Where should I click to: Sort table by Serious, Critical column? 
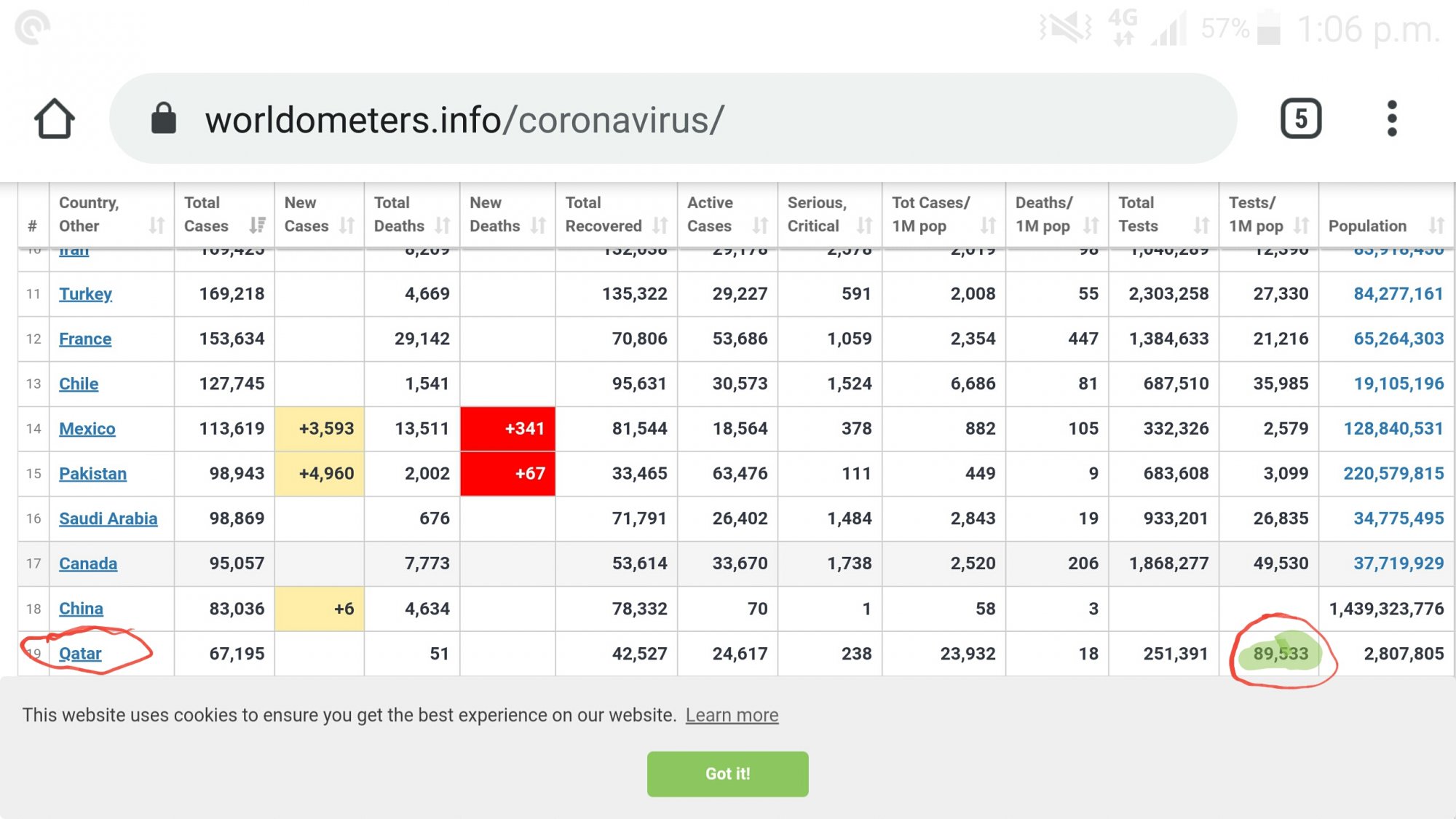point(830,215)
